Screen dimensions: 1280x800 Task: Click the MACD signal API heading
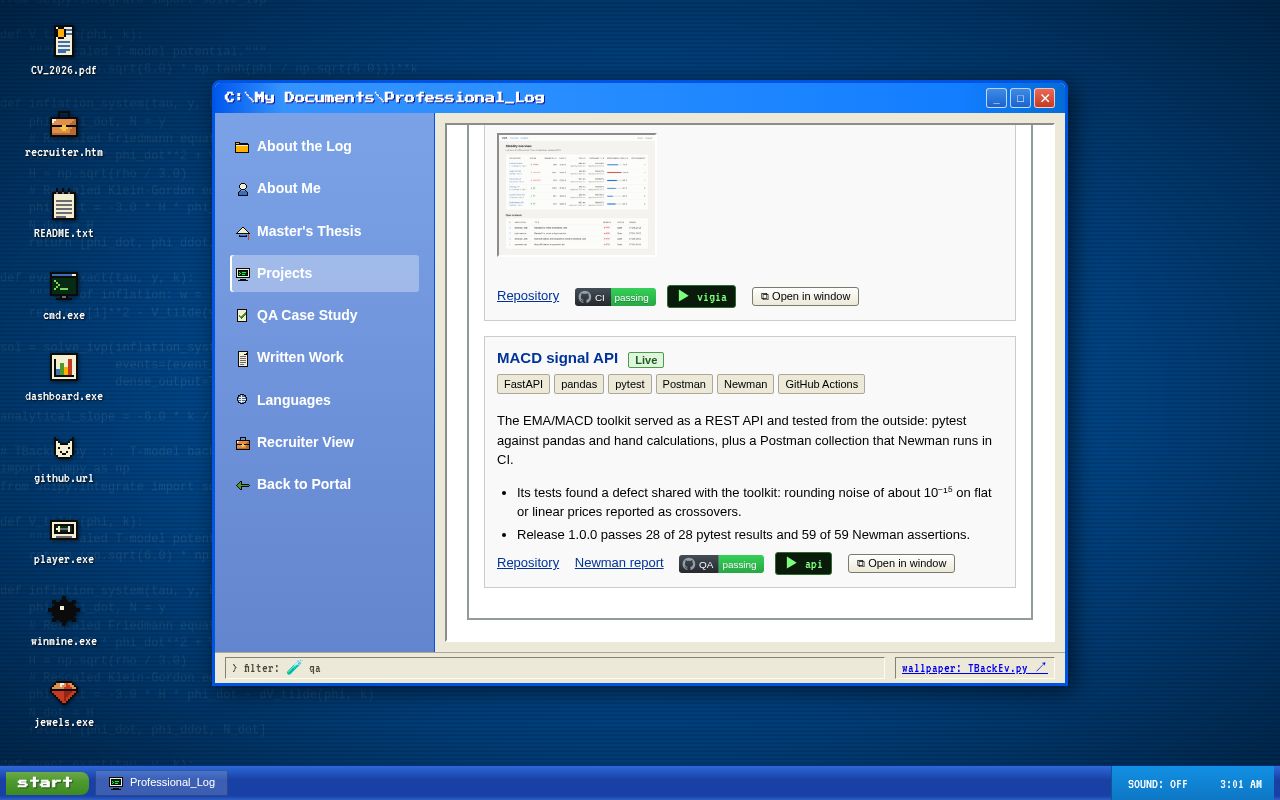pyautogui.click(x=557, y=358)
